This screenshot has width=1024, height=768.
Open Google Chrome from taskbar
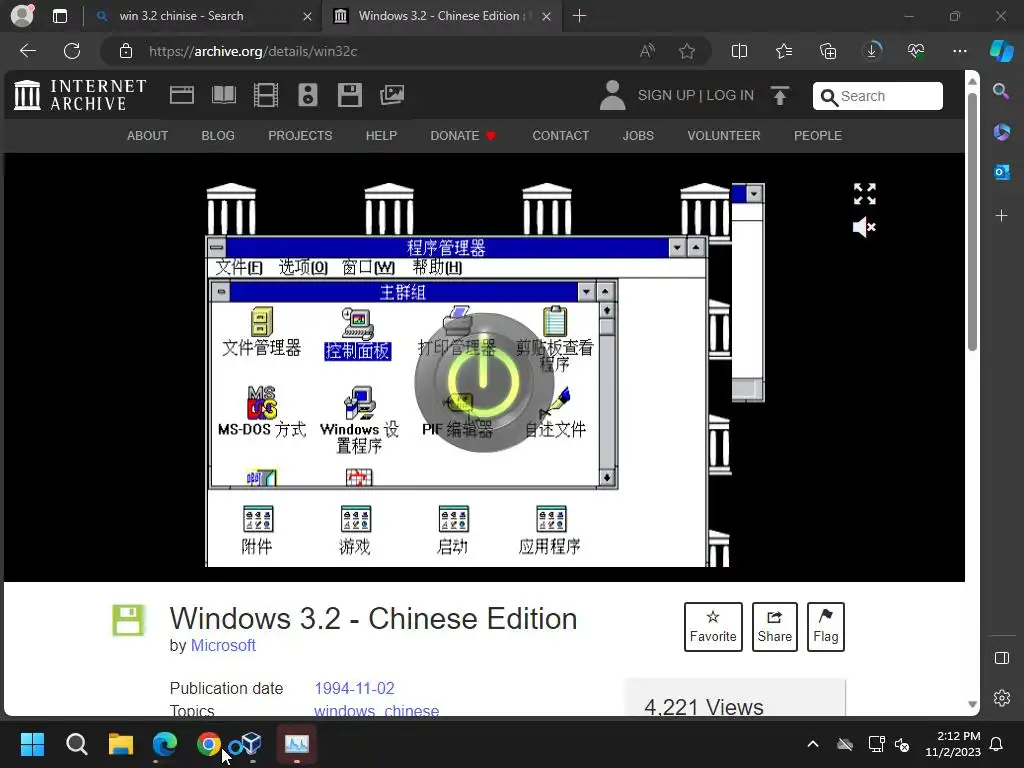(x=208, y=744)
